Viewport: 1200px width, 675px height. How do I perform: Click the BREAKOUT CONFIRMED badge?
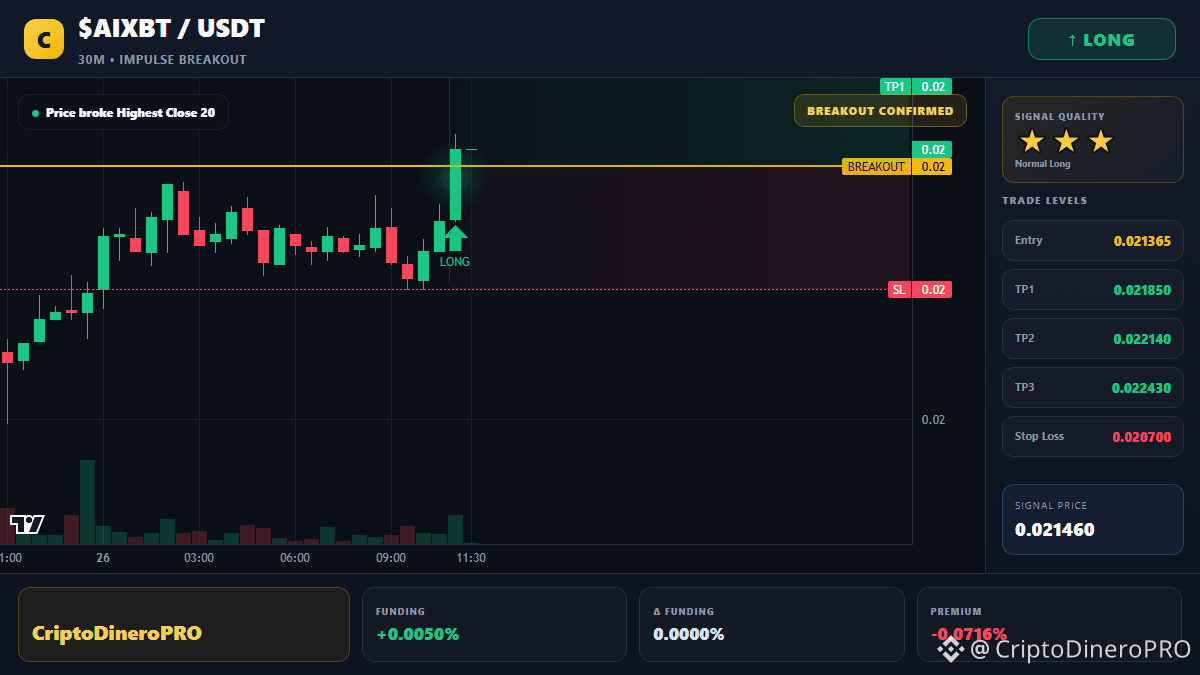[x=880, y=110]
